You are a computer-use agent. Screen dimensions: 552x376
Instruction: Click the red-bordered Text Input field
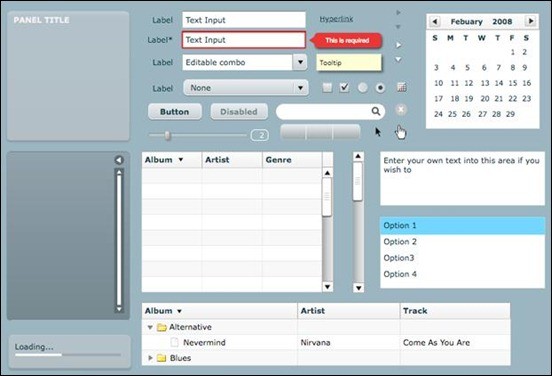point(244,40)
